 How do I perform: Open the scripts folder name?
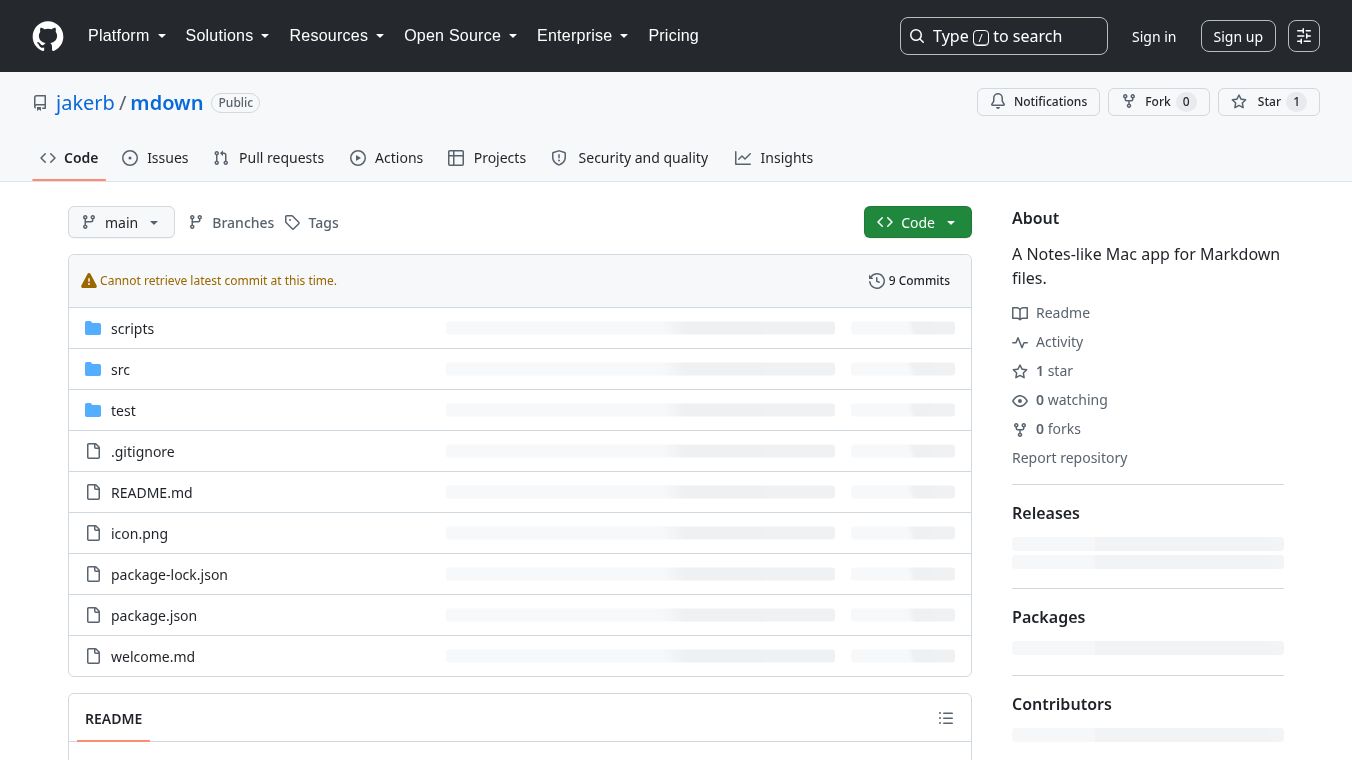click(132, 329)
